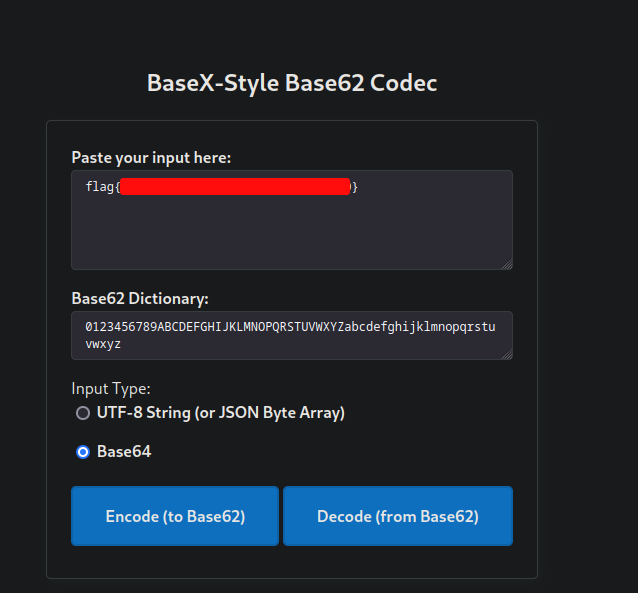This screenshot has width=638, height=593.
Task: Click the "Paste your input here:" label
Action: click(x=151, y=157)
